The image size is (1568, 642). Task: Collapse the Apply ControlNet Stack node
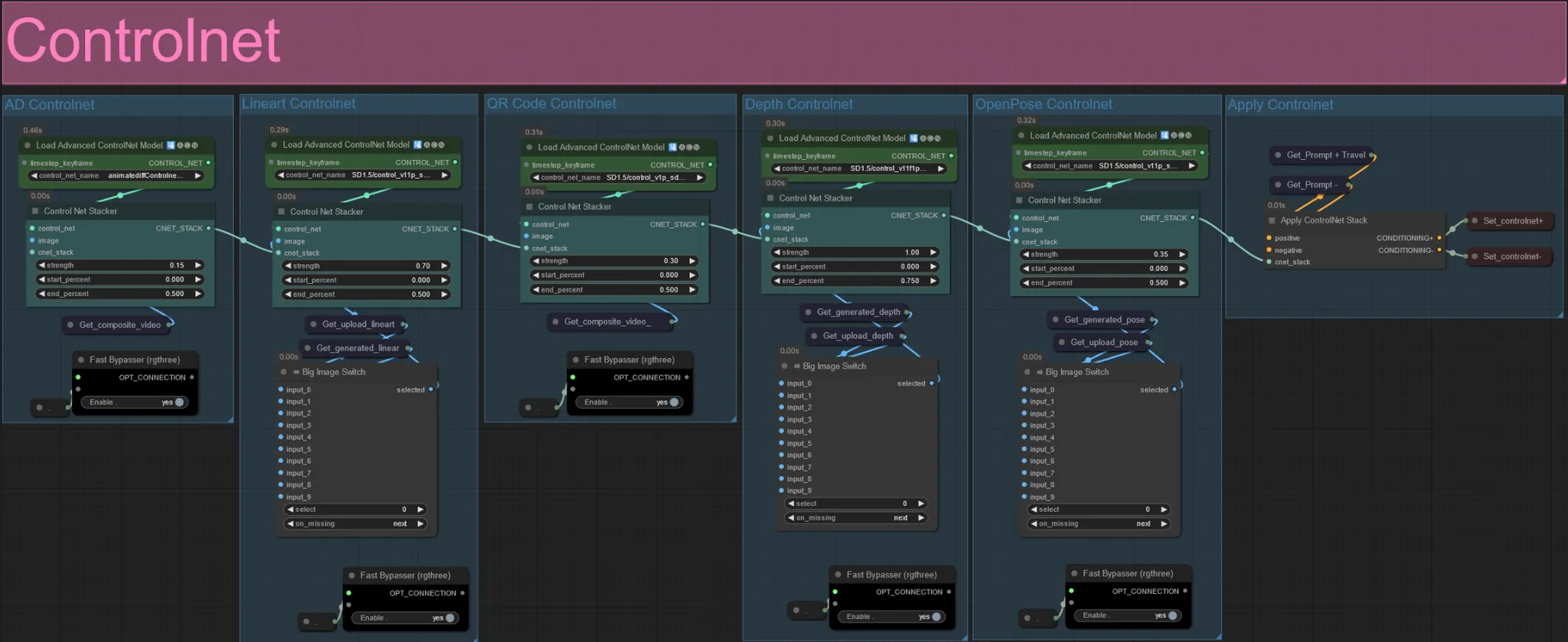tap(1272, 220)
